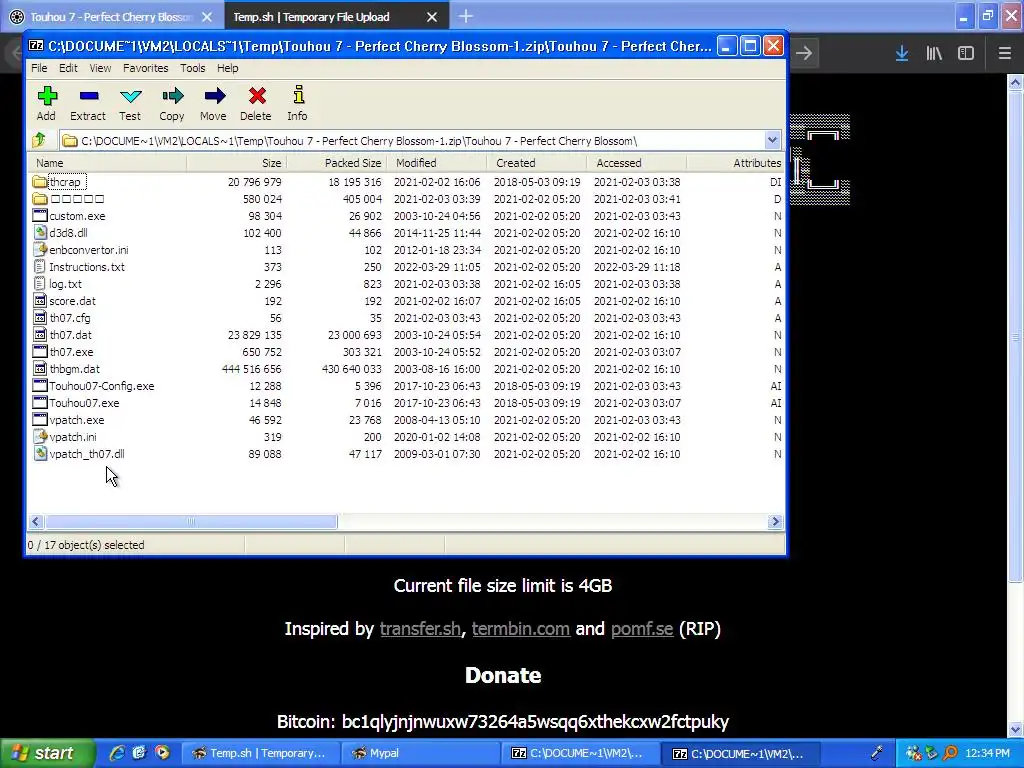
Task: Click Internet Explorer quick launch icon
Action: pos(116,753)
